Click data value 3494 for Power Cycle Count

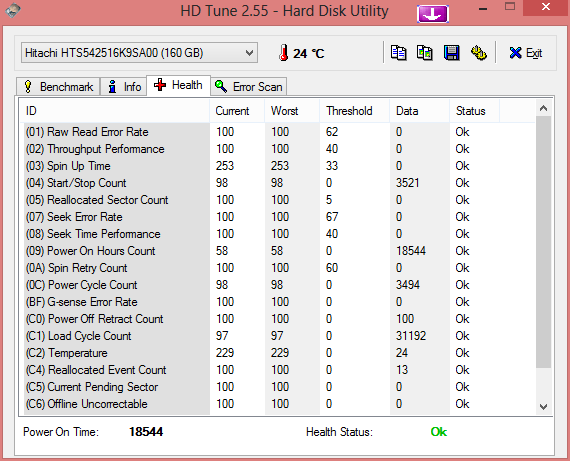pyautogui.click(x=408, y=285)
